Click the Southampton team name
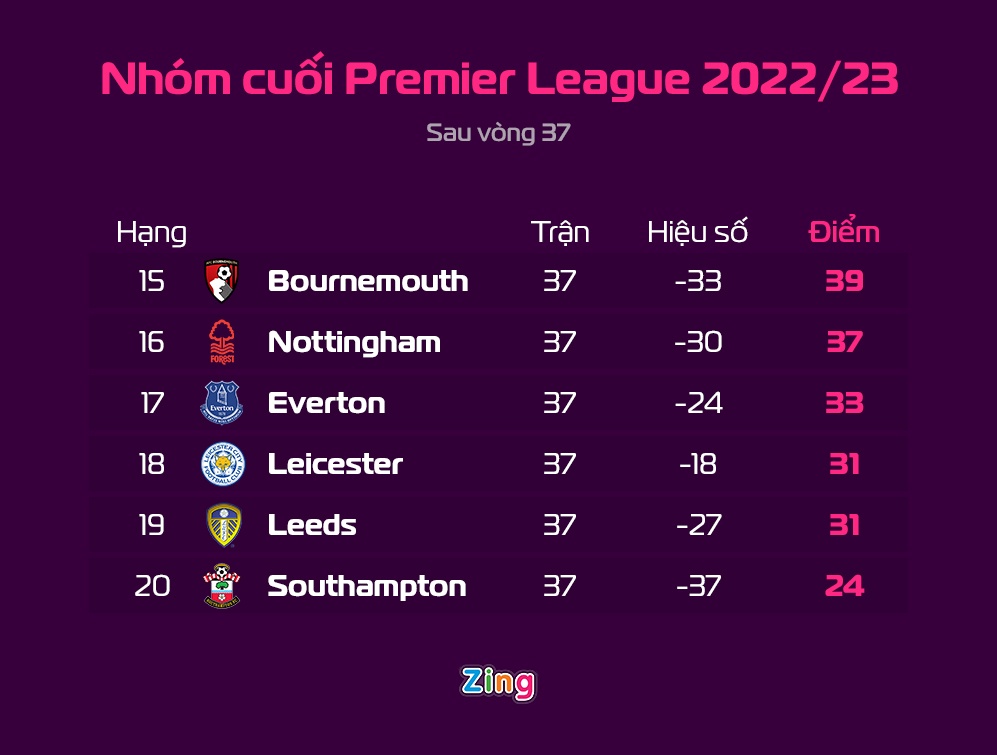The image size is (997, 755). coord(367,586)
